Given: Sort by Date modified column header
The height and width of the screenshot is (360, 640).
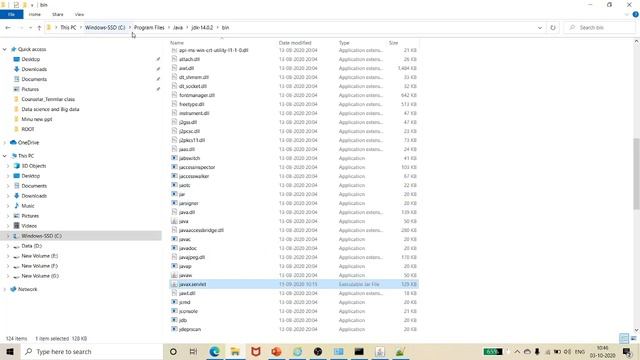Looking at the screenshot, I should click(295, 43).
